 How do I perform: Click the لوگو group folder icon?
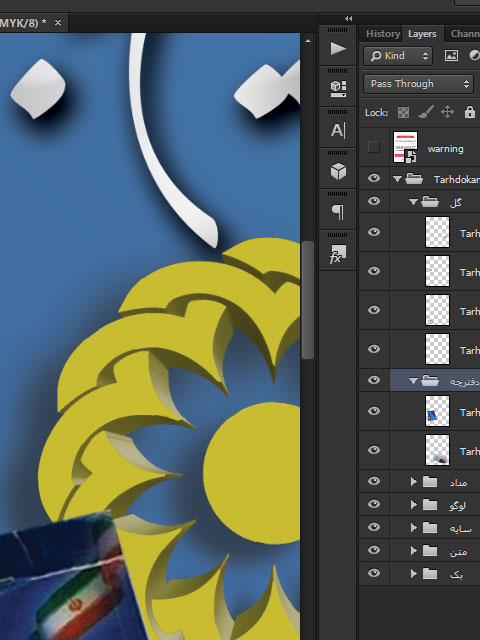[430, 504]
